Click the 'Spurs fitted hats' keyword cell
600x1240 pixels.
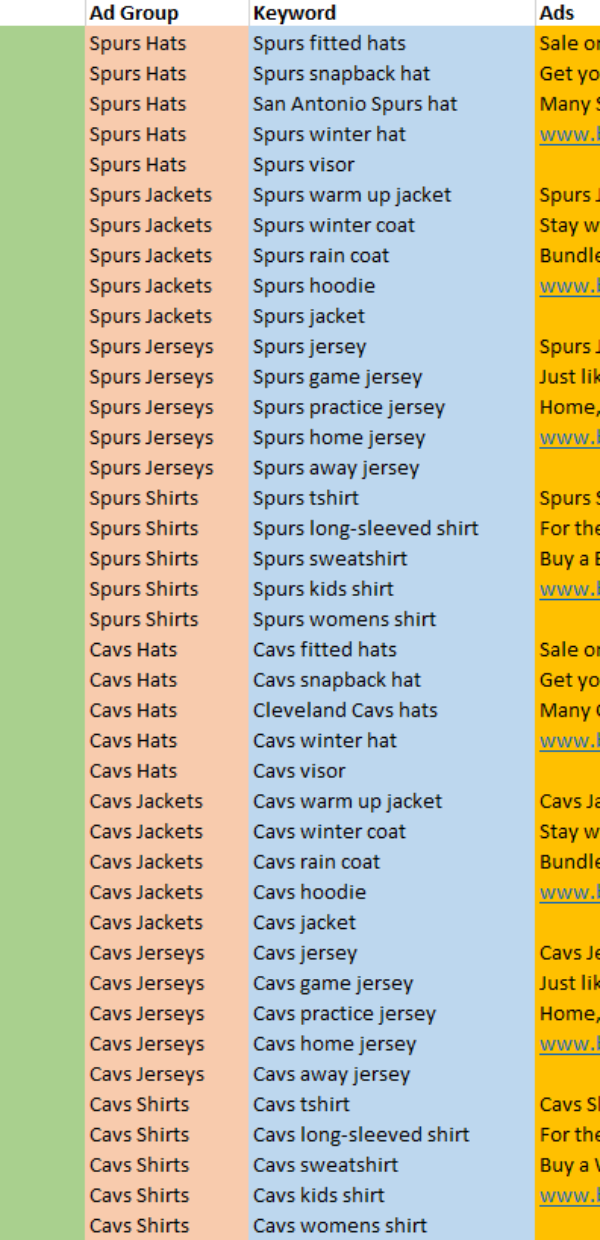pos(392,43)
